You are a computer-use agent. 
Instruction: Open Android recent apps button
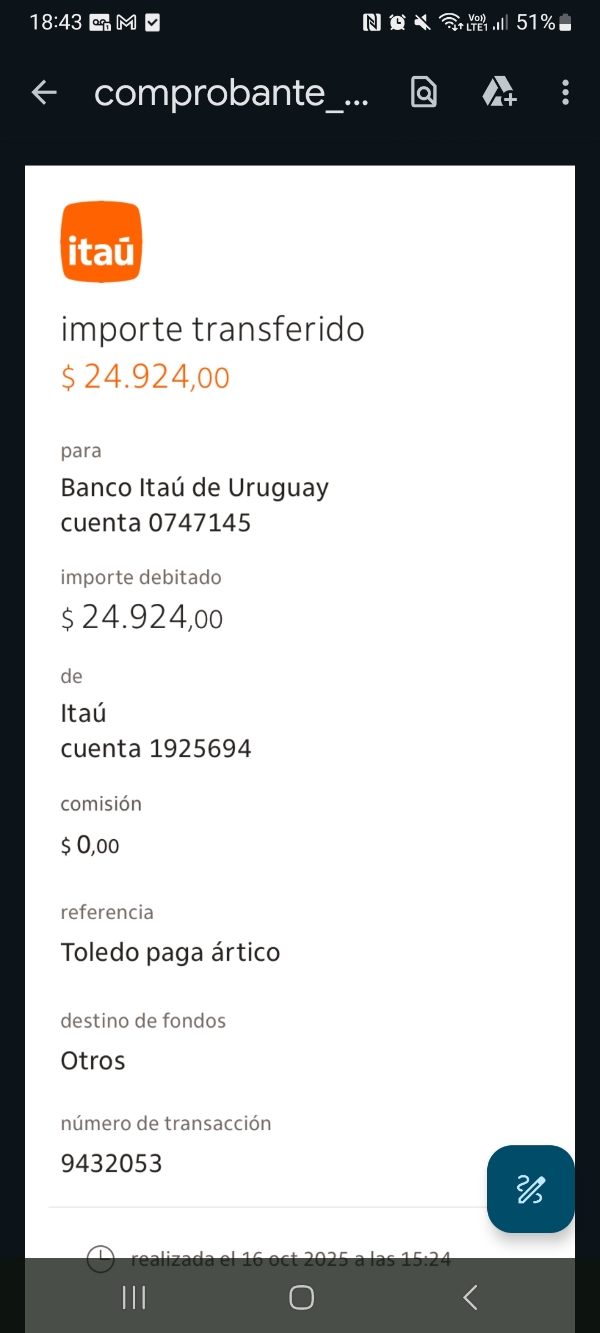[x=133, y=1297]
